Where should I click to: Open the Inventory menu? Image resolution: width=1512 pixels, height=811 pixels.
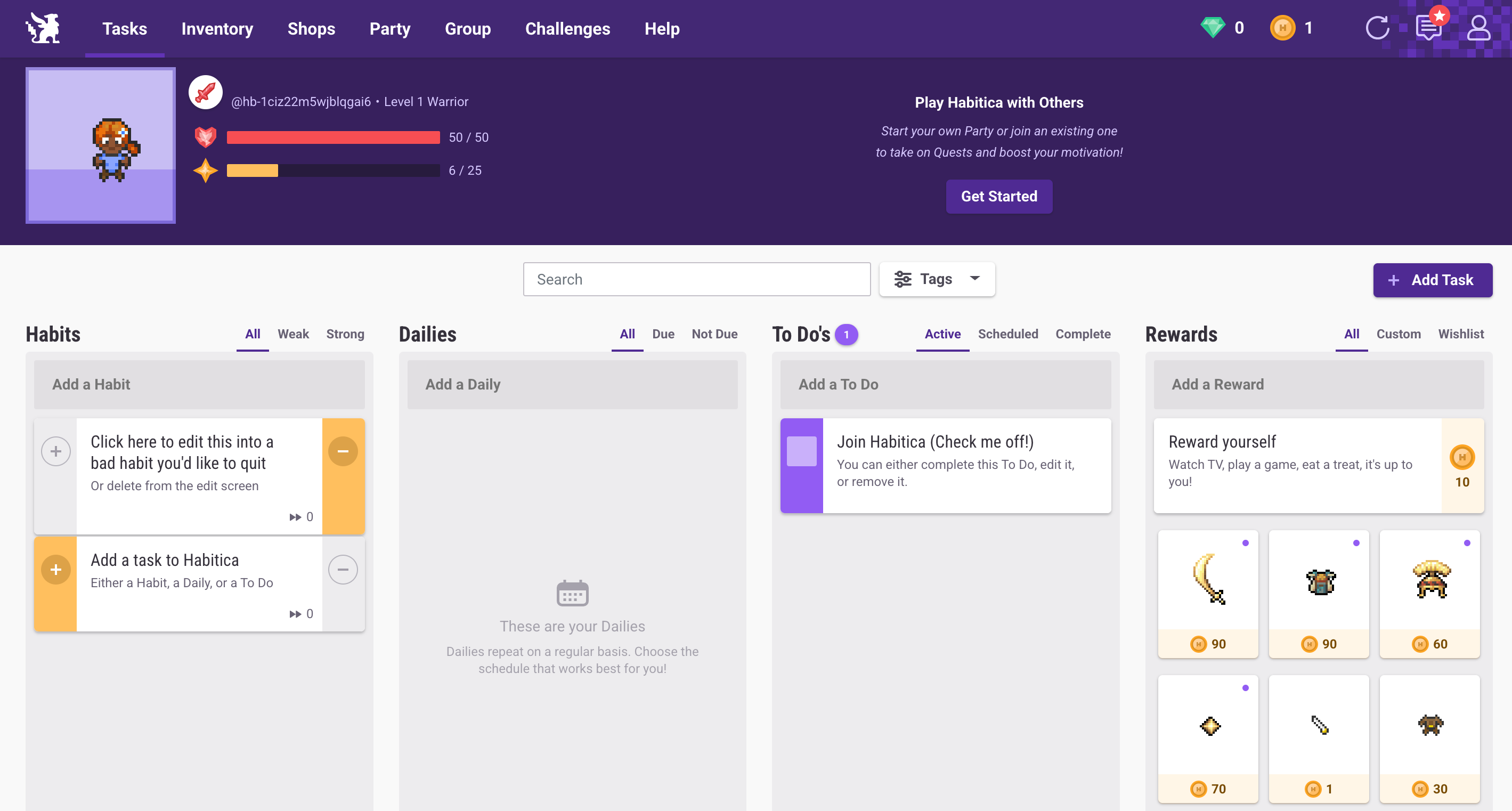pyautogui.click(x=217, y=28)
